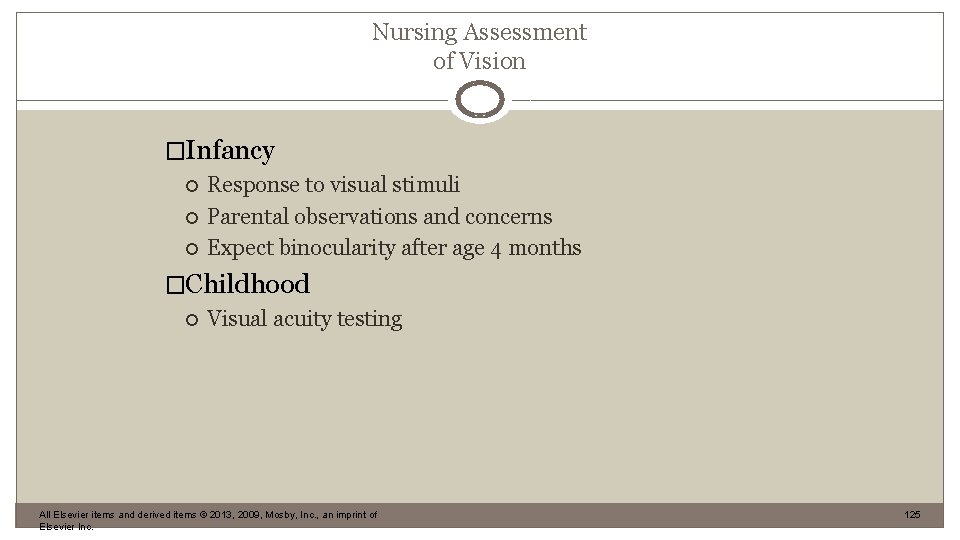Screen dimensions: 960x540
Task: Click the "Elsevier Inc." footer second line
Action: pos(67,527)
